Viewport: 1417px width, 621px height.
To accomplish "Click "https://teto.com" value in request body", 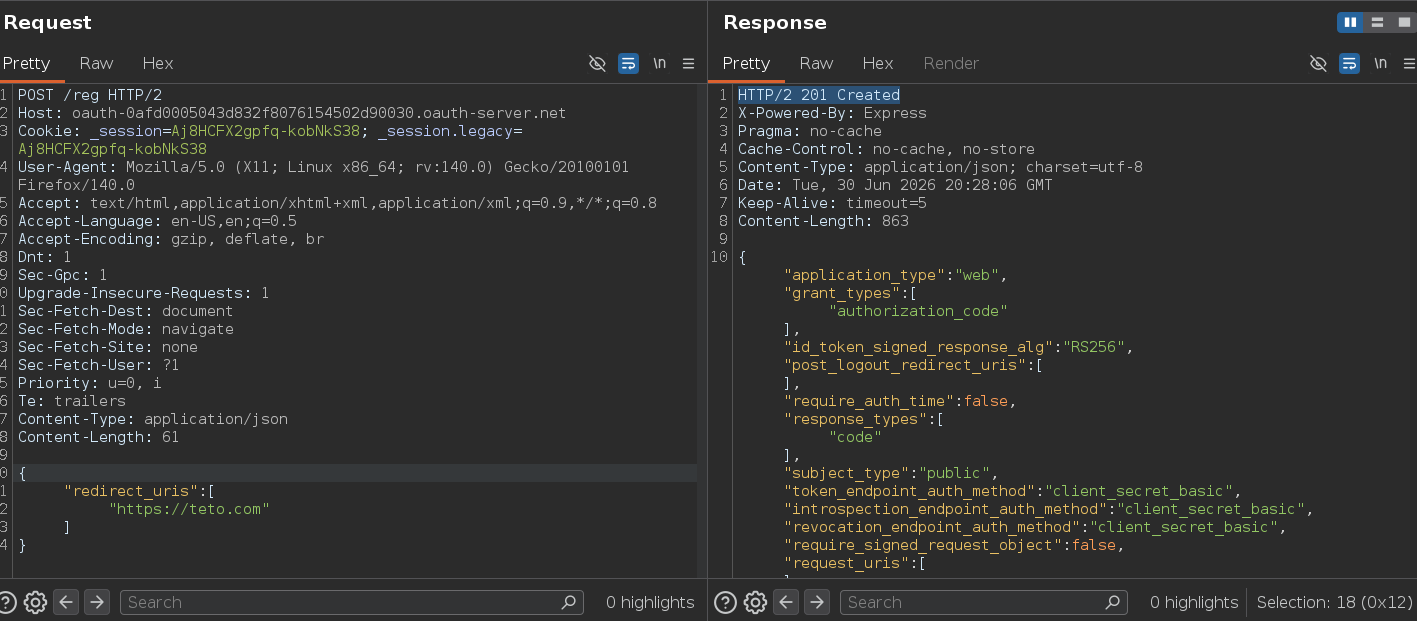I will pos(190,509).
